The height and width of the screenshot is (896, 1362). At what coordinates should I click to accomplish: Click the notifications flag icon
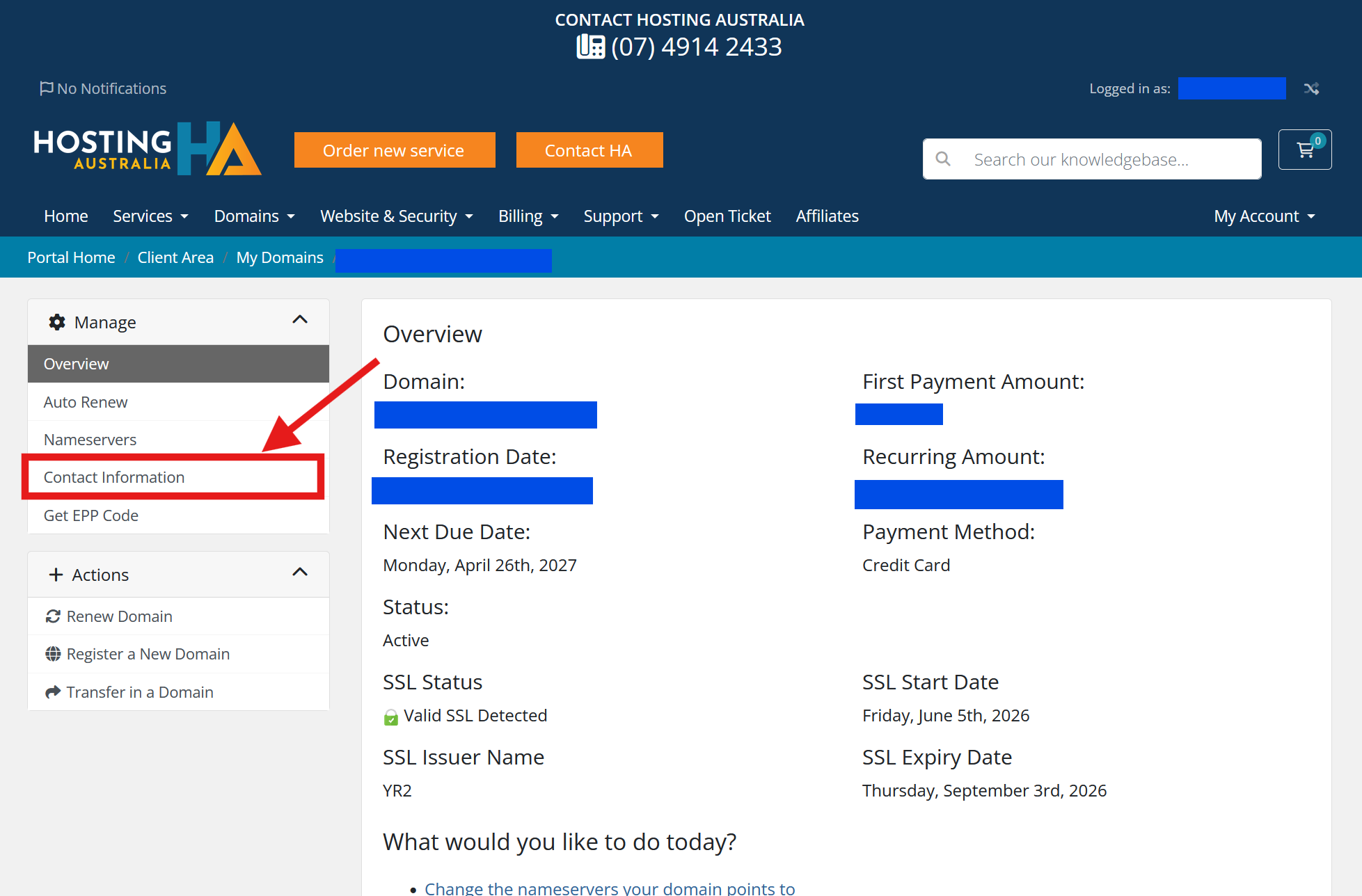(47, 88)
